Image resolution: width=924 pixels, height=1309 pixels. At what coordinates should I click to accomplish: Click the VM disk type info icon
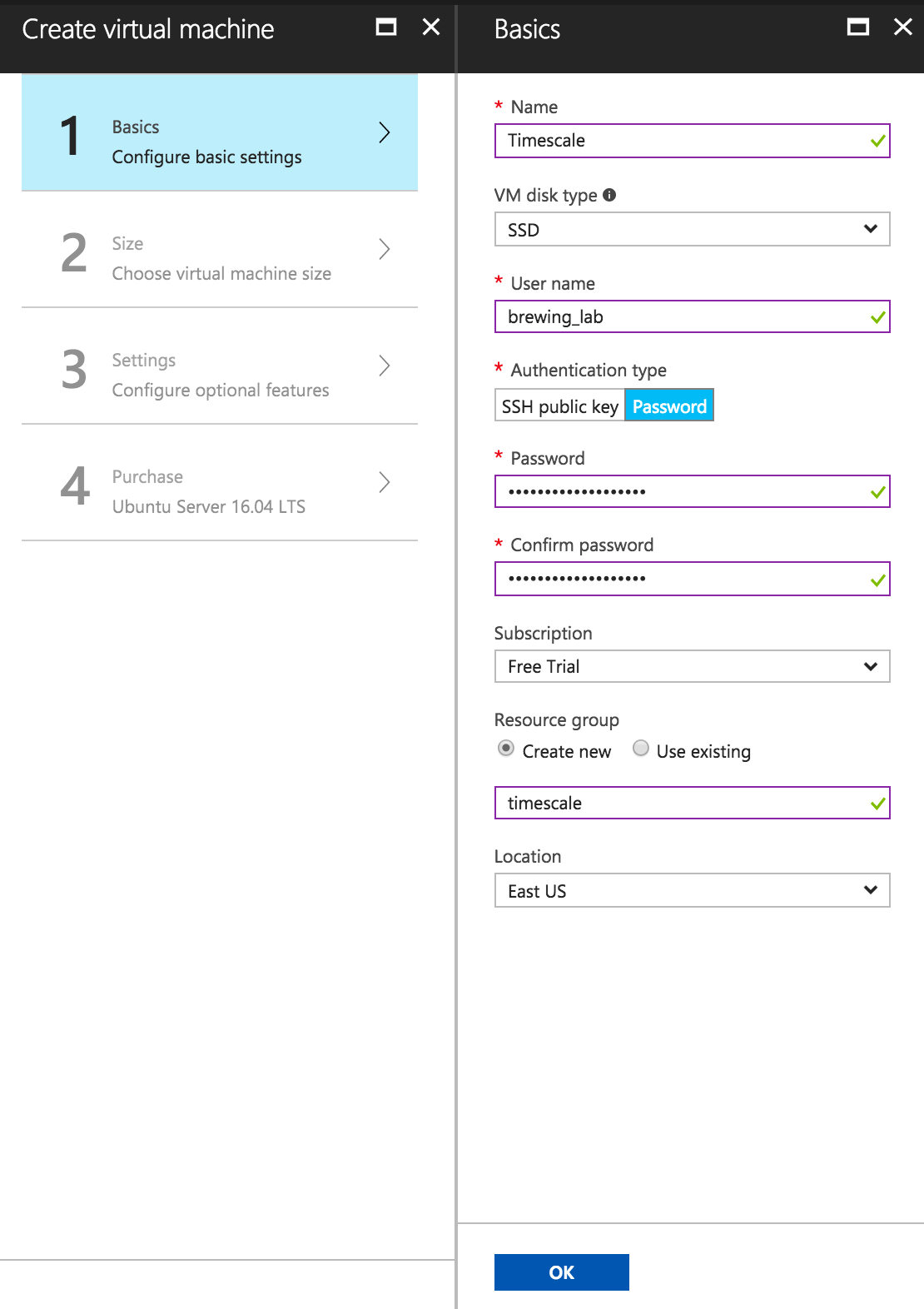609,195
